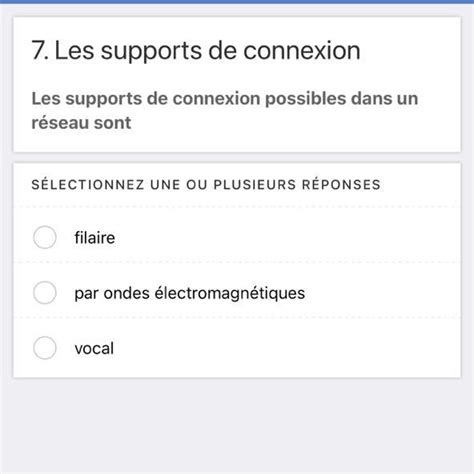The image size is (474, 474).
Task: Click the word 'PLUSIEURS' in the instruction
Action: [255, 185]
